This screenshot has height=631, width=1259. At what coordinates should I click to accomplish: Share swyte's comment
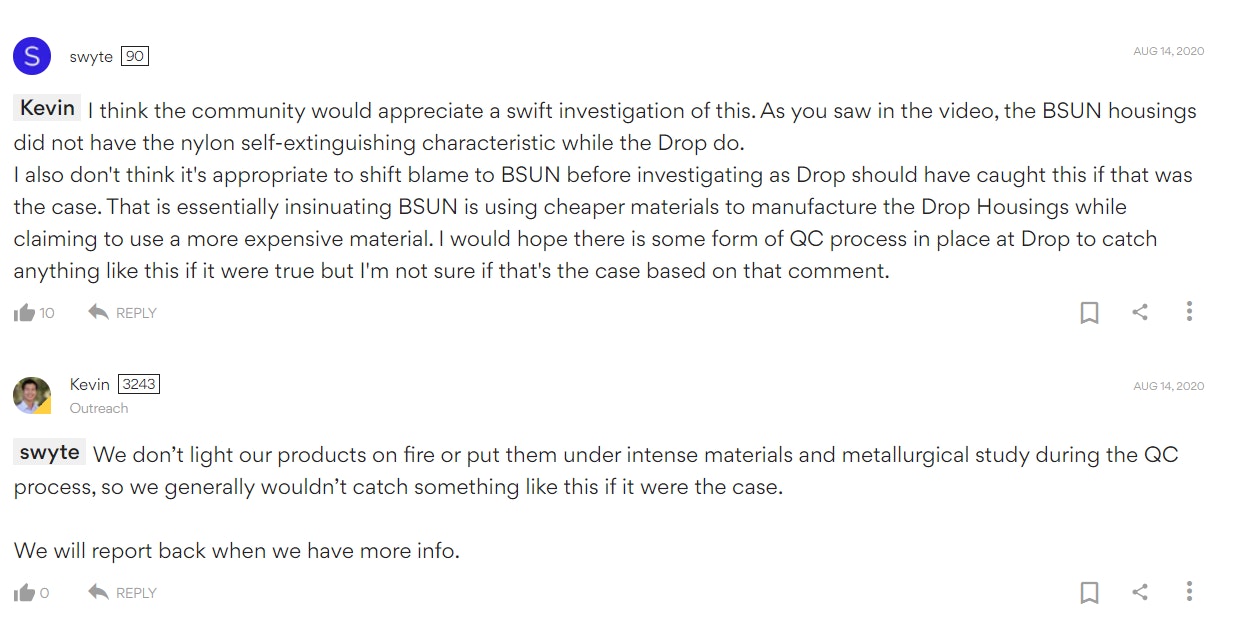click(x=1139, y=312)
